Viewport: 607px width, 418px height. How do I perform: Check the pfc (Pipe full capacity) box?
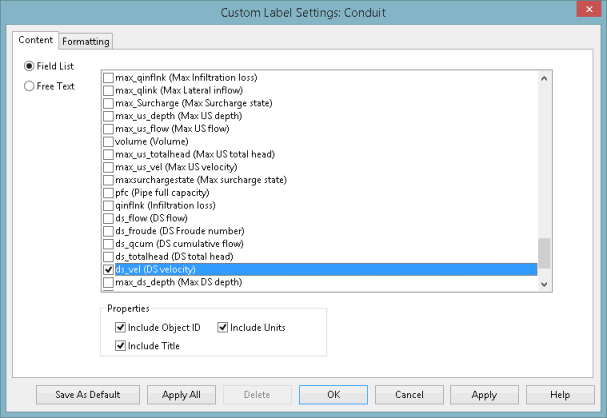(x=109, y=193)
